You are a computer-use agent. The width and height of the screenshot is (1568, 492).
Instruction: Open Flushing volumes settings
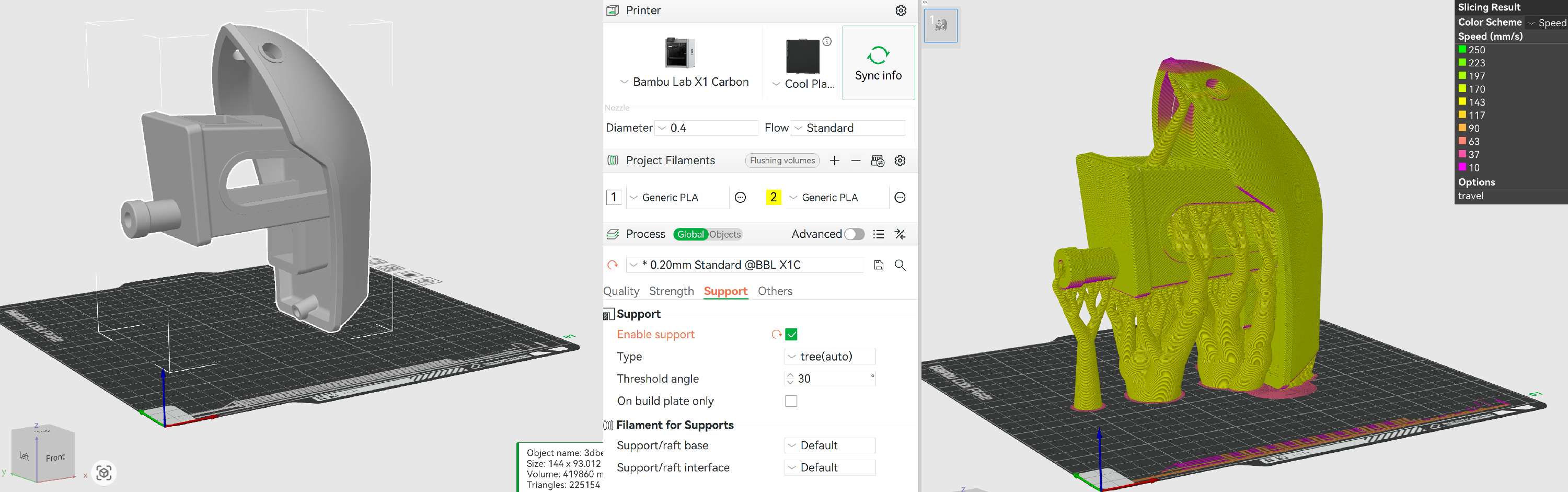tap(782, 161)
